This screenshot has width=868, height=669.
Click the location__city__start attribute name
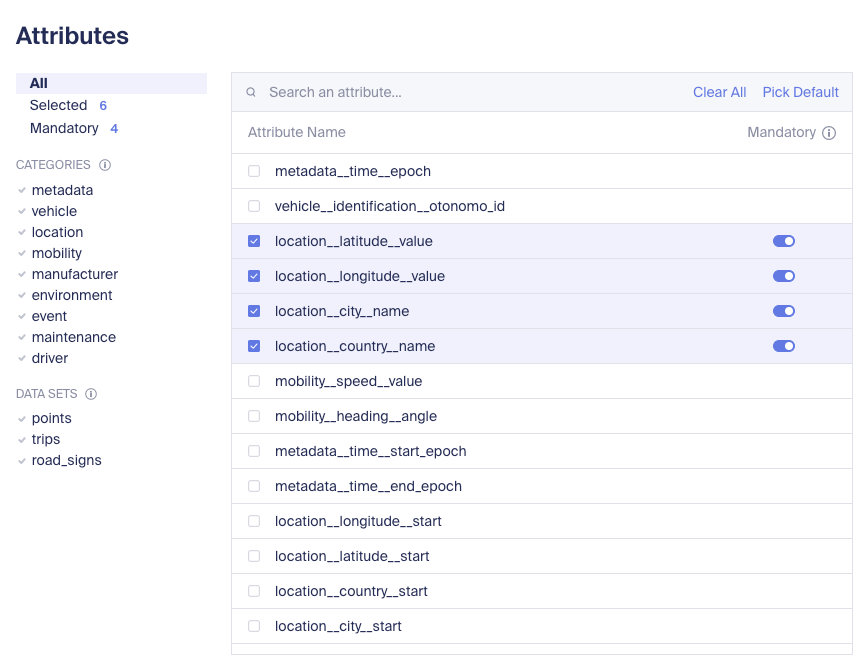[x=338, y=626]
